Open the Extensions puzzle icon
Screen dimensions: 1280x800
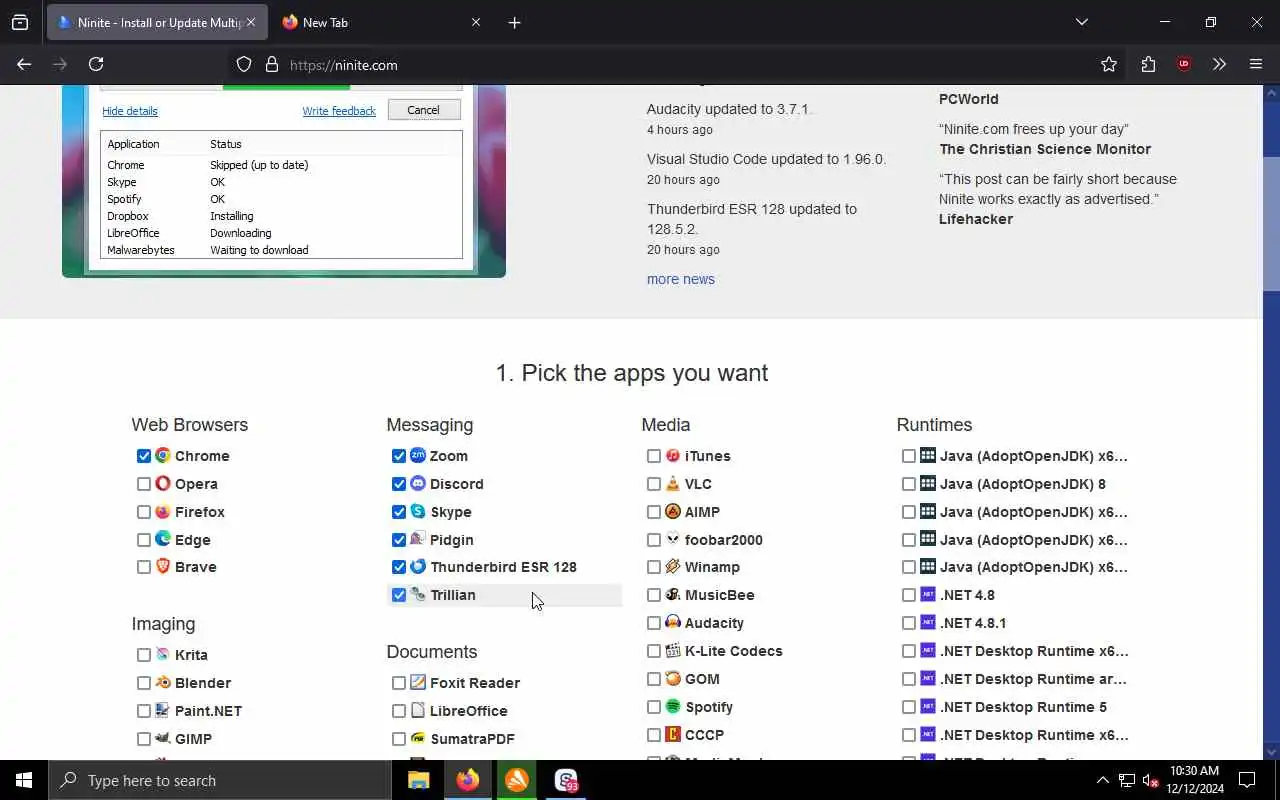pyautogui.click(x=1148, y=64)
